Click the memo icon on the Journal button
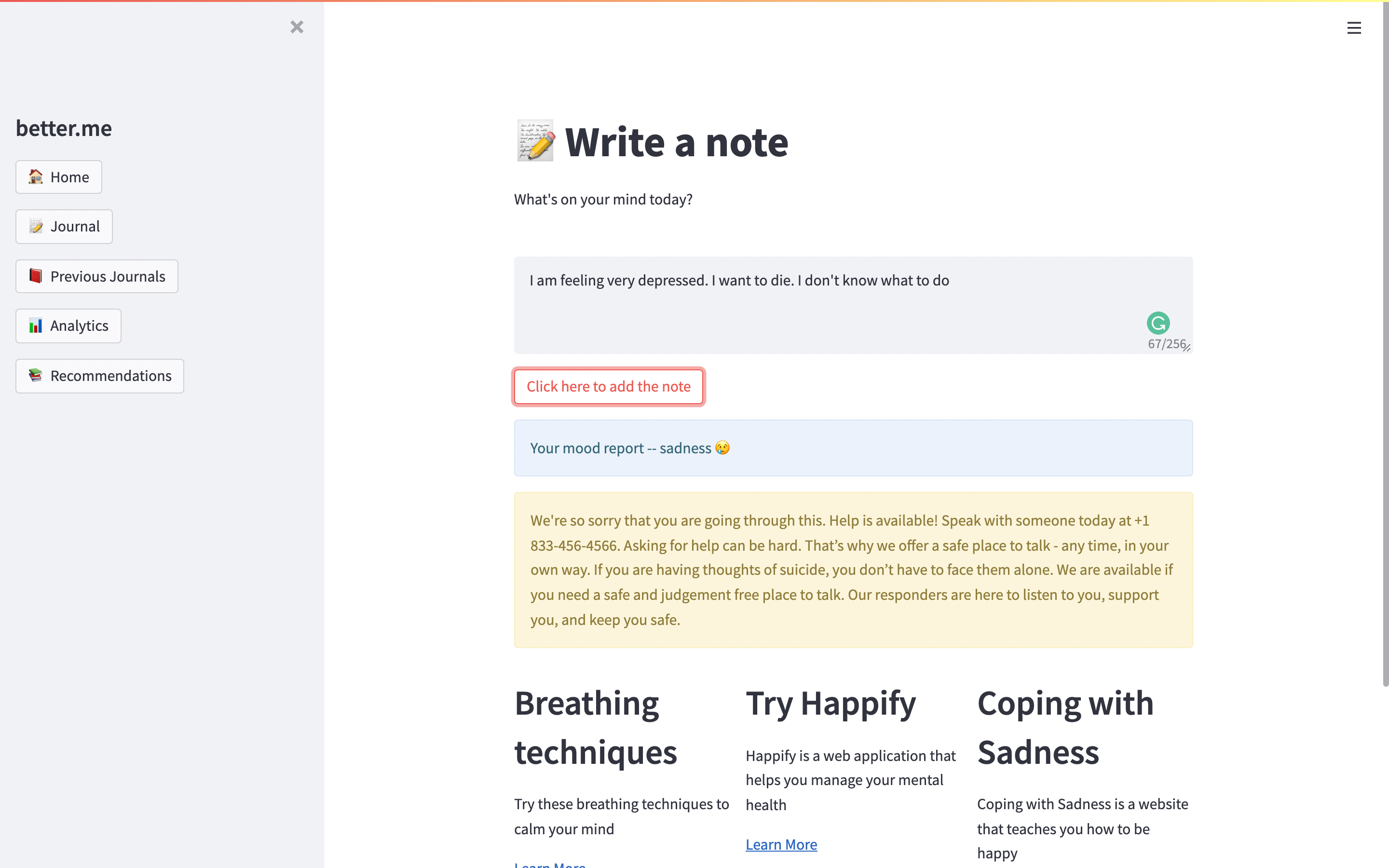Screen dimensions: 1389x868 pos(36,227)
